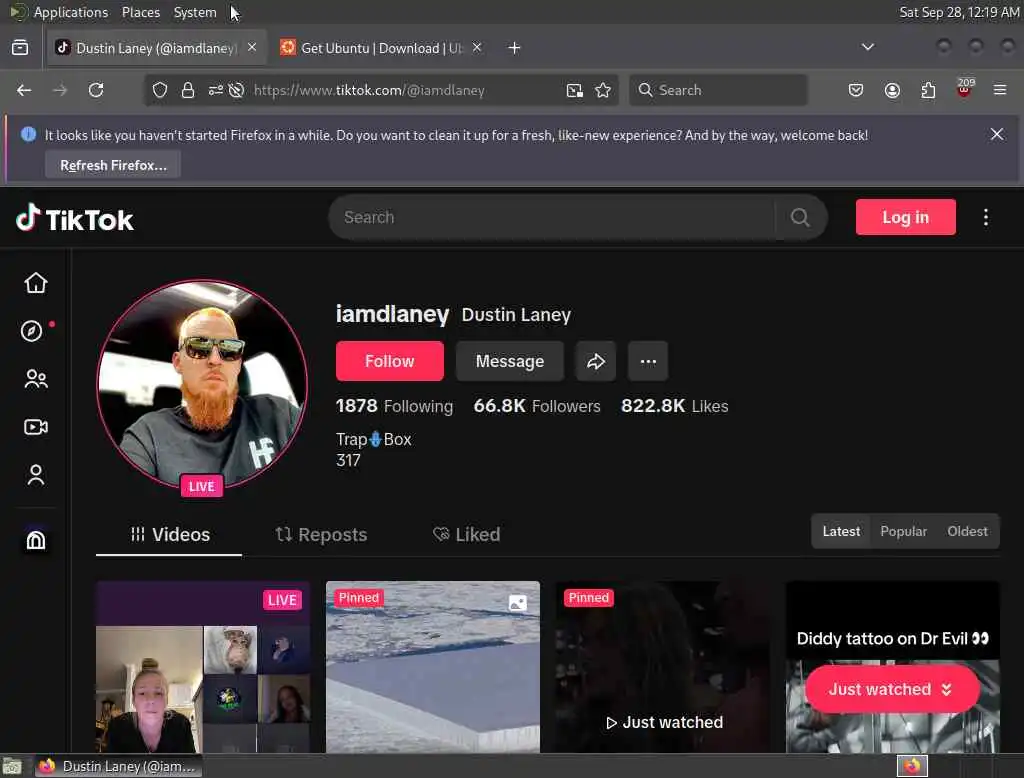Close the Get Ubuntu tab
Viewport: 1024px width, 778px height.
tap(477, 47)
